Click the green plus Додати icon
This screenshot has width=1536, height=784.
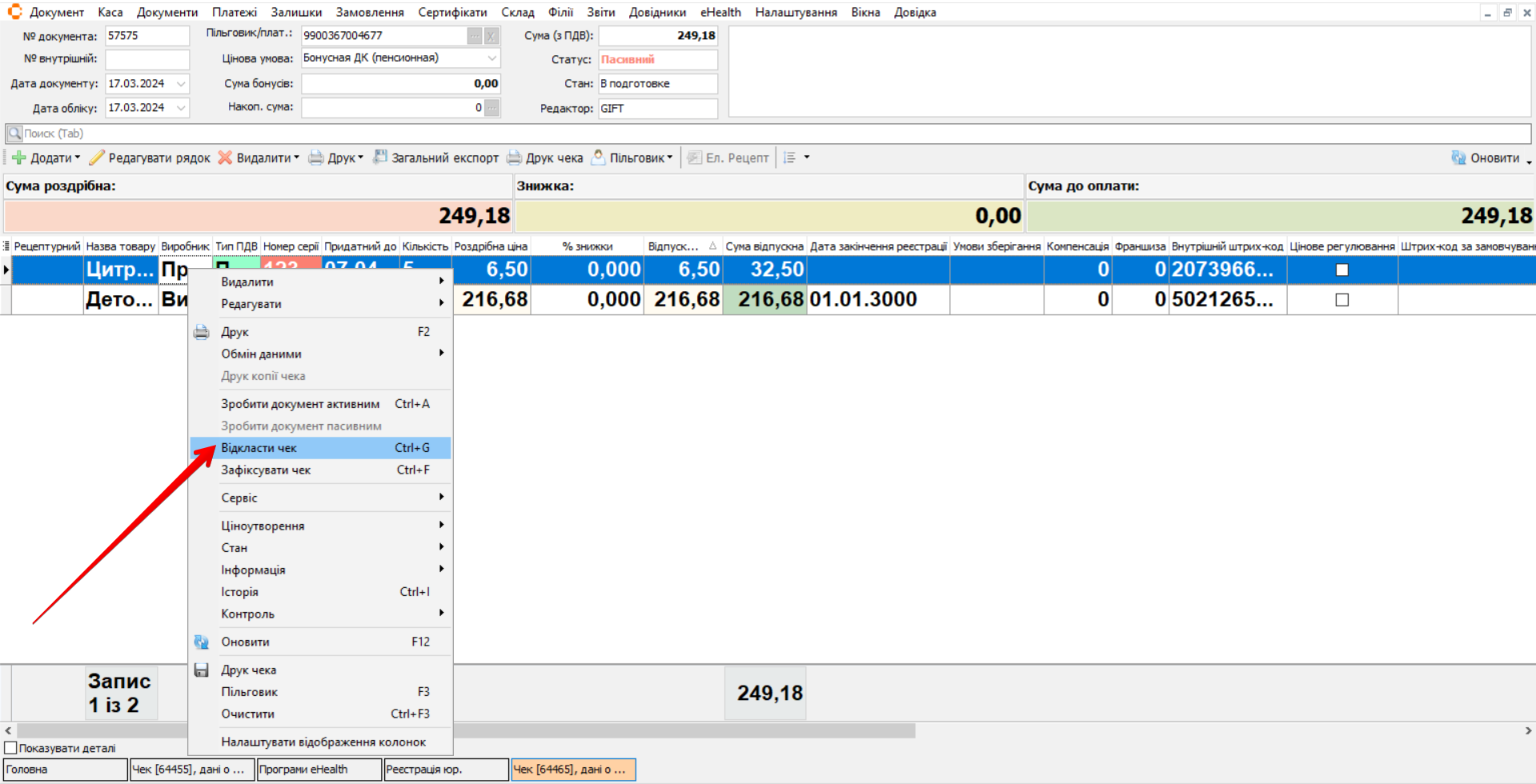point(19,158)
